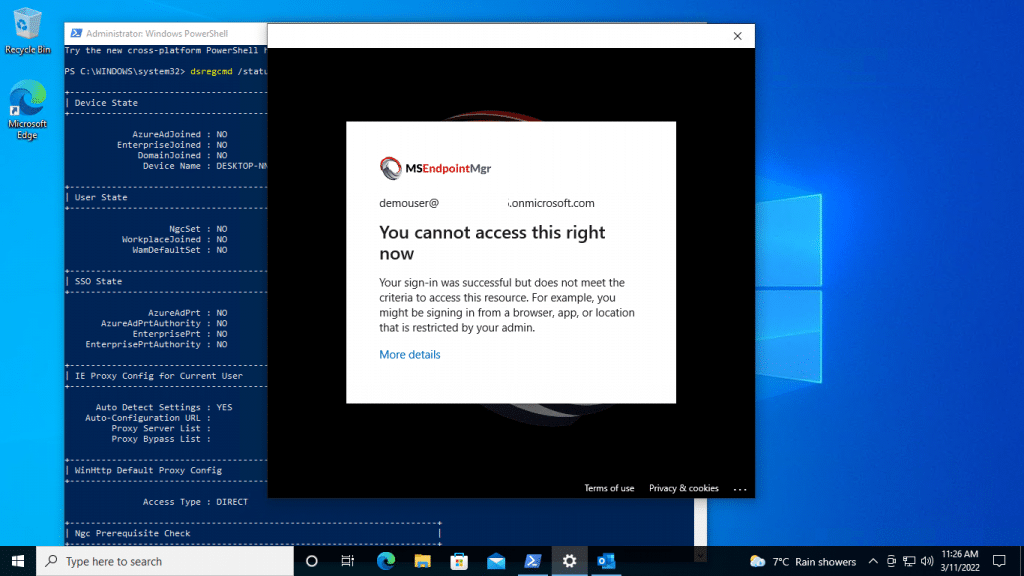The height and width of the screenshot is (576, 1024).
Task: Click the Cortana circle on the taskbar
Action: pyautogui.click(x=312, y=561)
